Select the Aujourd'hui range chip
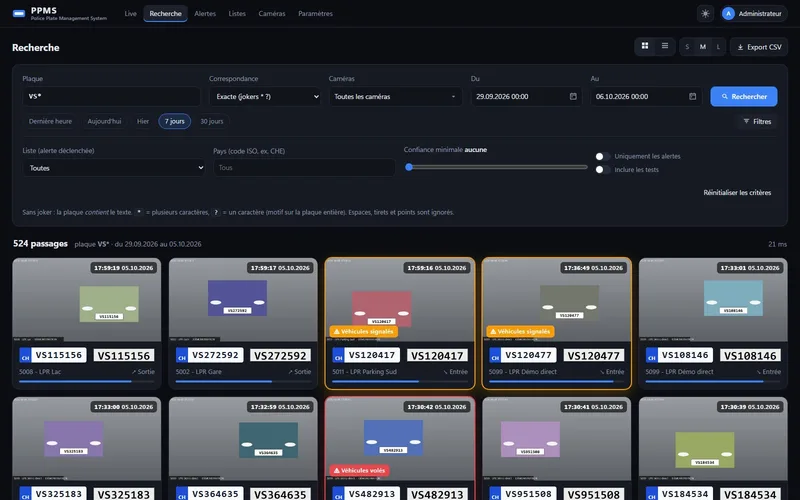Screen dimensions: 800x500 pyautogui.click(x=104, y=121)
